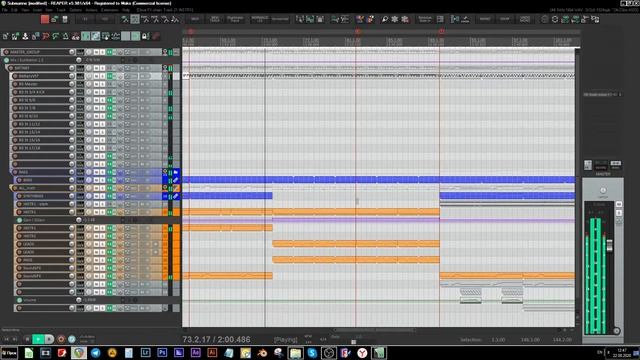The height and width of the screenshot is (360, 640).
Task: Open Lightroom from taskbar
Action: pyautogui.click(x=145, y=353)
